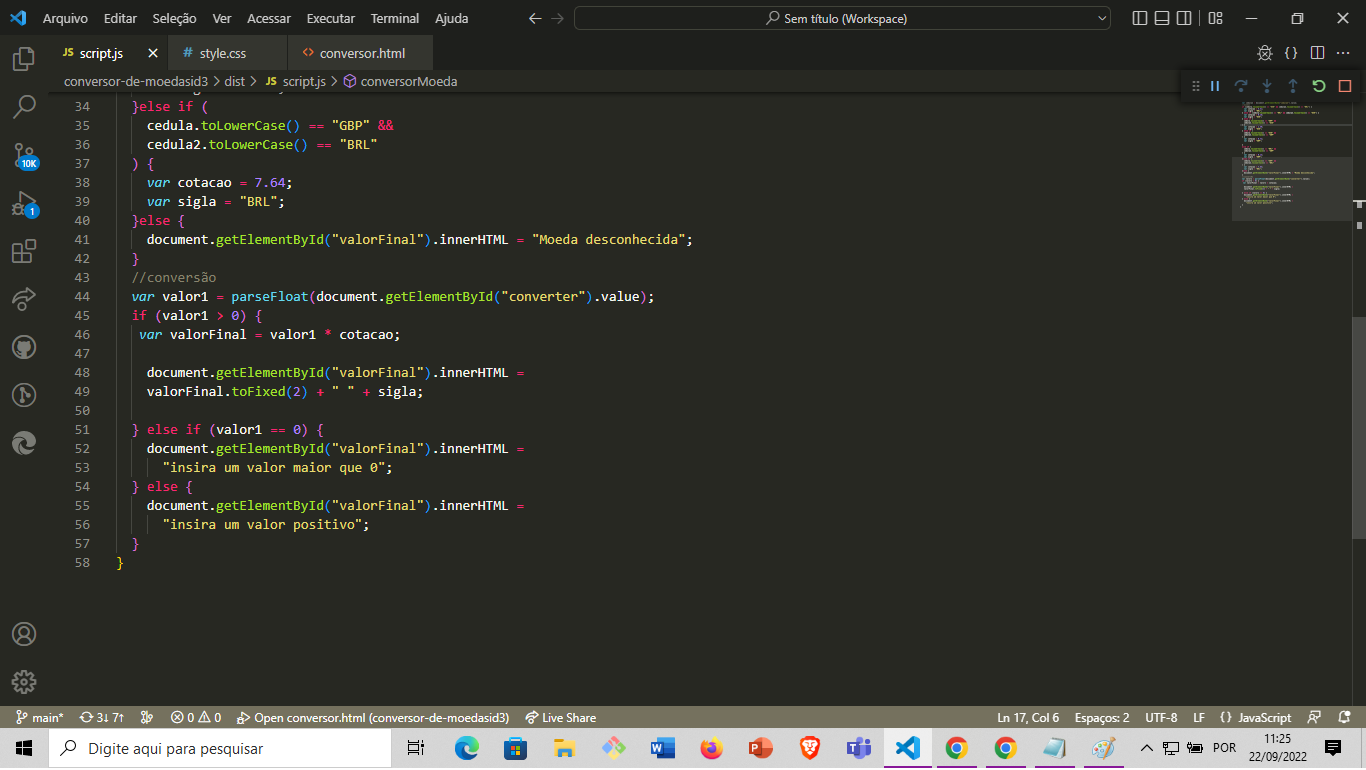Open the Explorer view in activity bar

[24, 59]
